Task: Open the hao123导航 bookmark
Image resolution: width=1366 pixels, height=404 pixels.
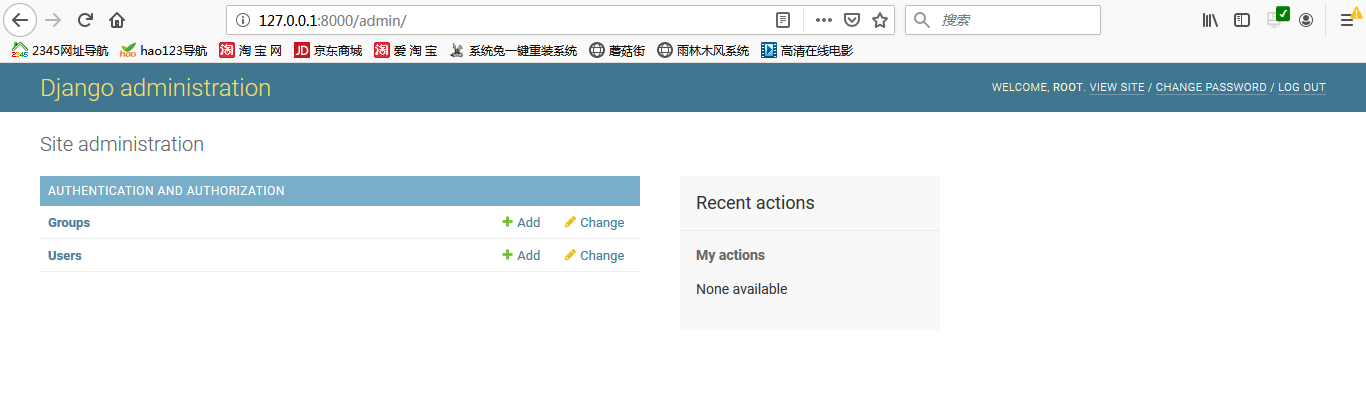Action: point(164,50)
